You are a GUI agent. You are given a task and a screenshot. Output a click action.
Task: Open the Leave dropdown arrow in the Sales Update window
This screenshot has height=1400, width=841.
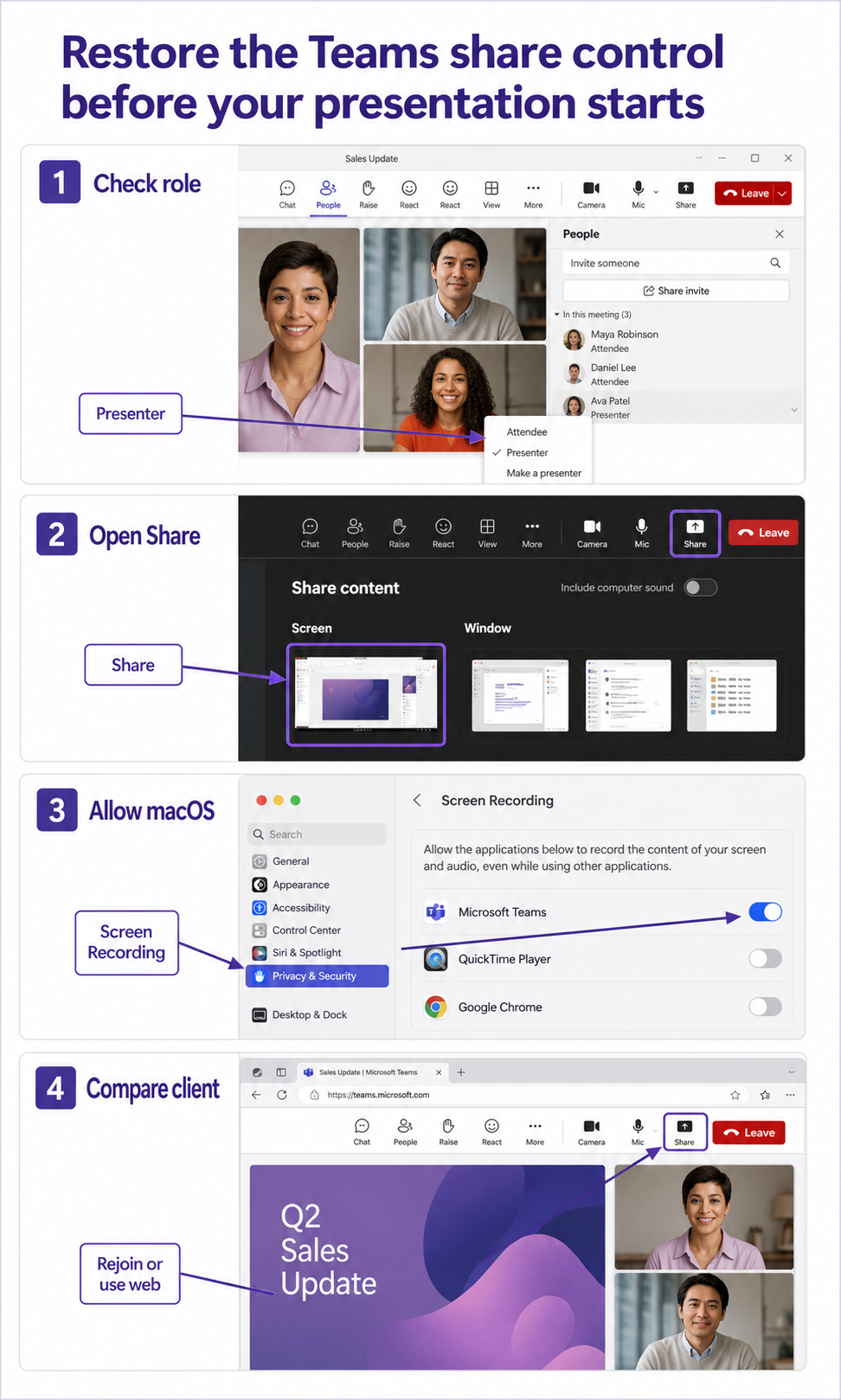click(782, 194)
